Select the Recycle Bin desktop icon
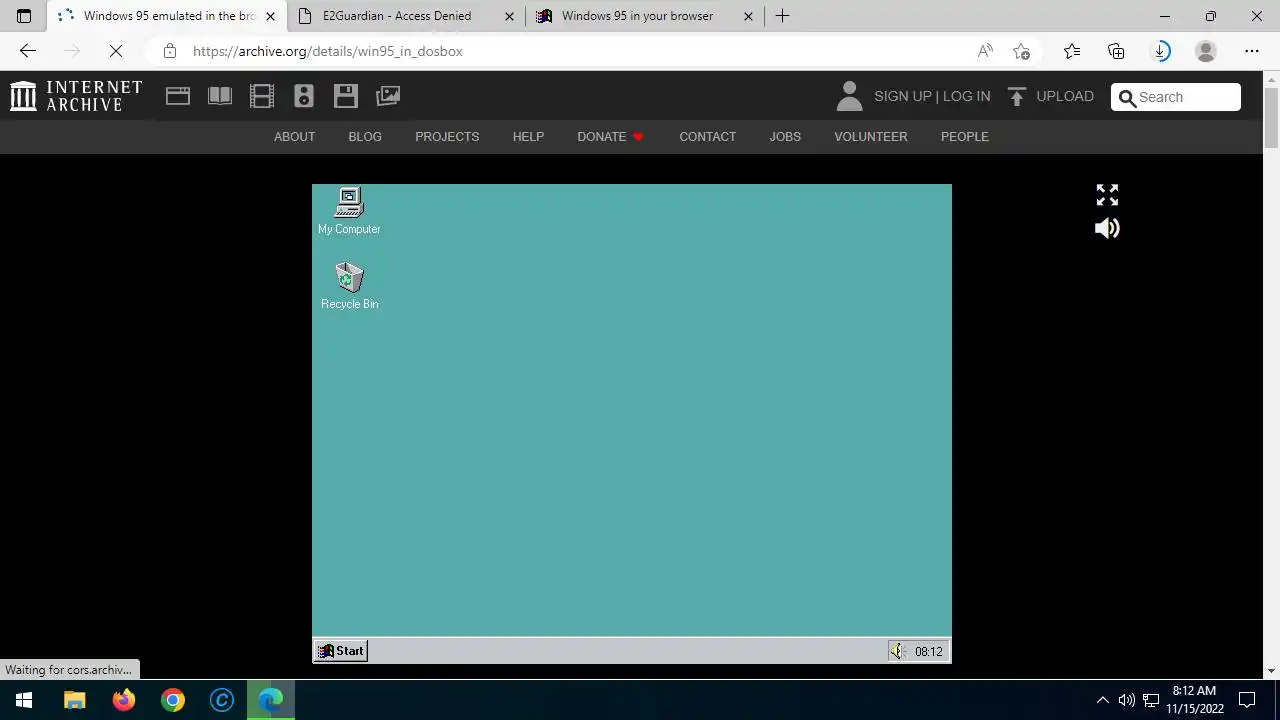The width and height of the screenshot is (1280, 720). tap(349, 286)
